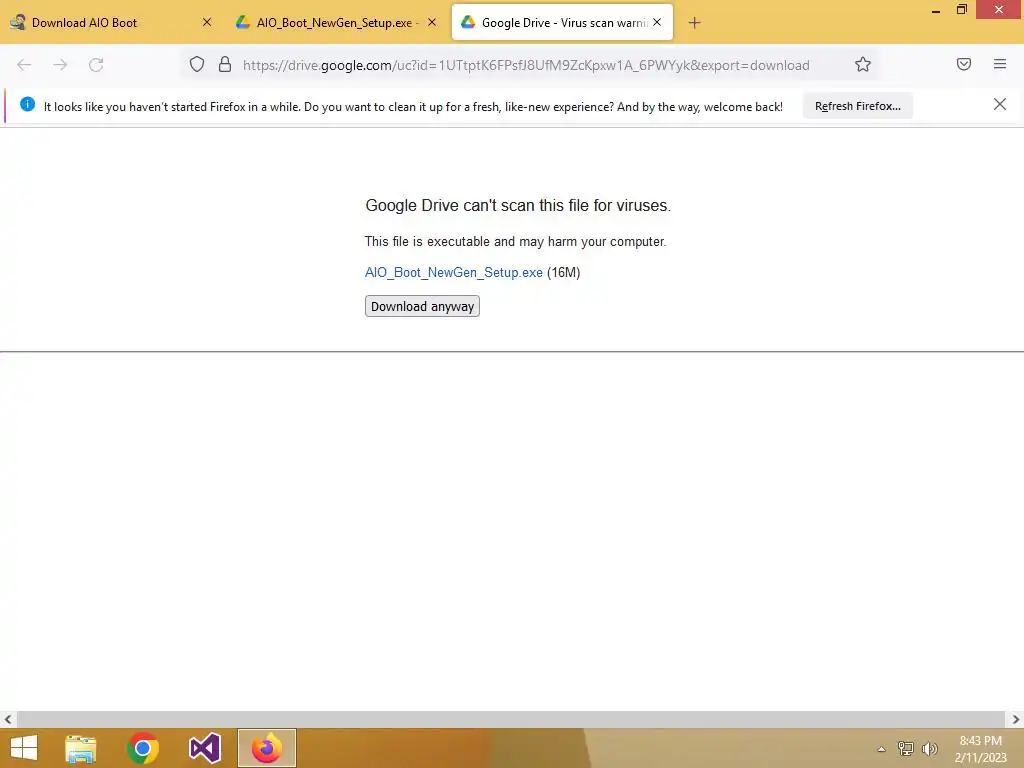Screen dimensions: 1024x768
Task: Restore down the Firefox window
Action: click(962, 10)
